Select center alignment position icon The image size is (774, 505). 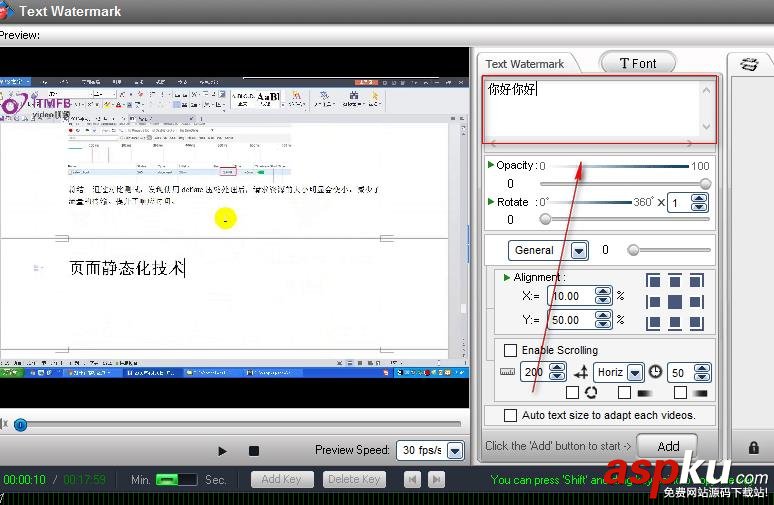coord(674,302)
